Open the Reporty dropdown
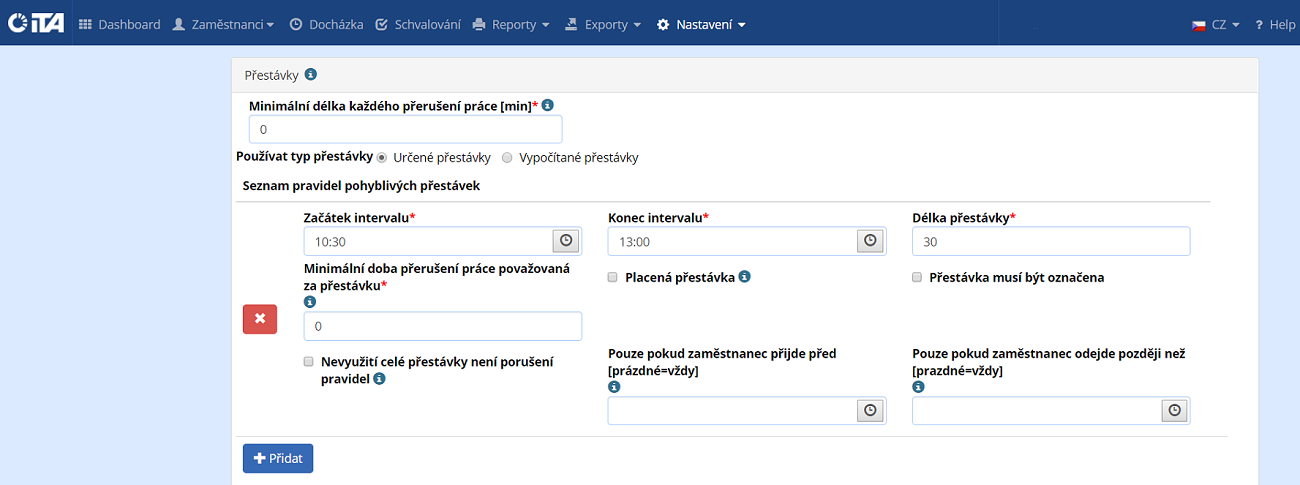1300x485 pixels. coord(511,24)
